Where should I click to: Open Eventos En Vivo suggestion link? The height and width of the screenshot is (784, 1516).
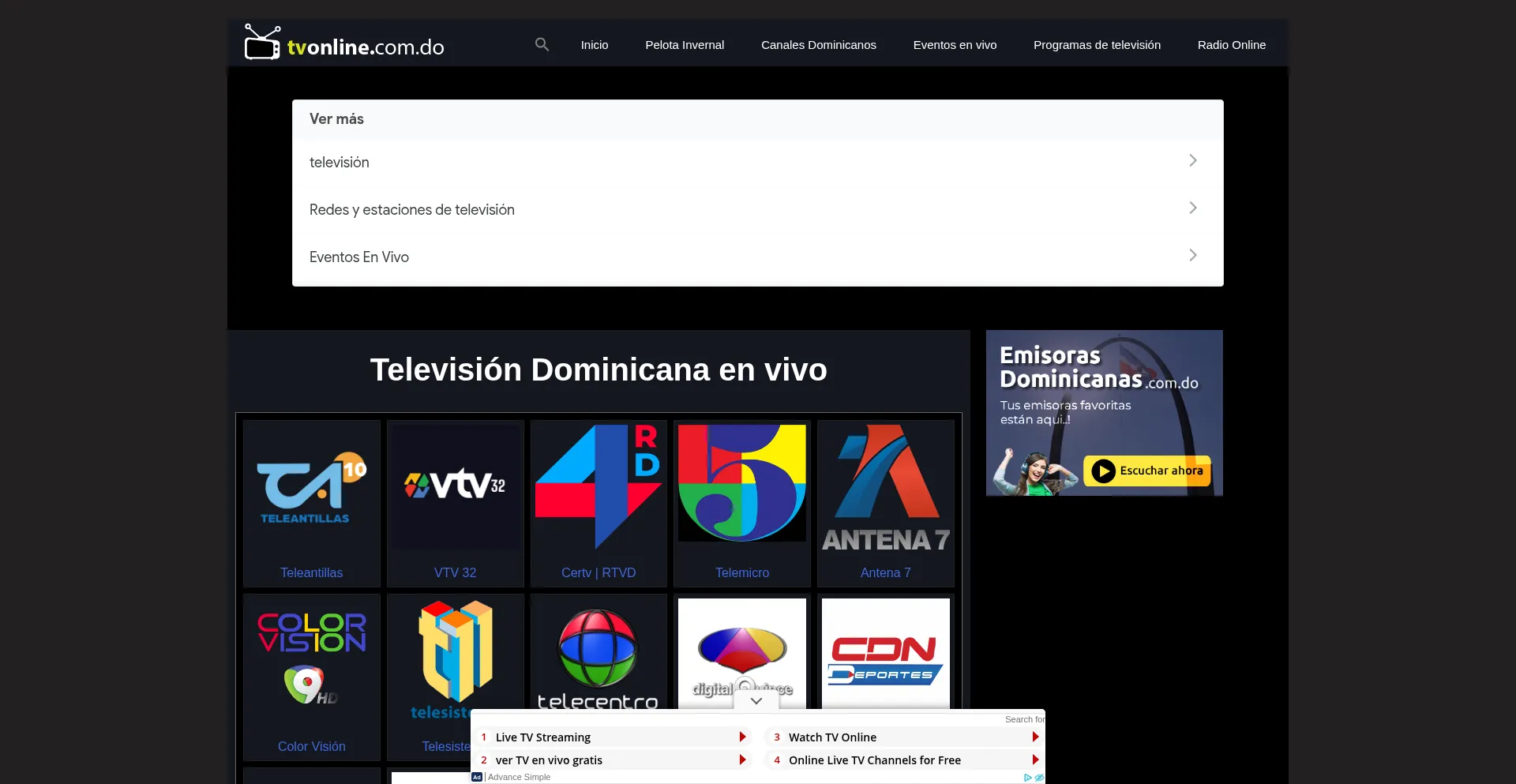[x=358, y=257]
